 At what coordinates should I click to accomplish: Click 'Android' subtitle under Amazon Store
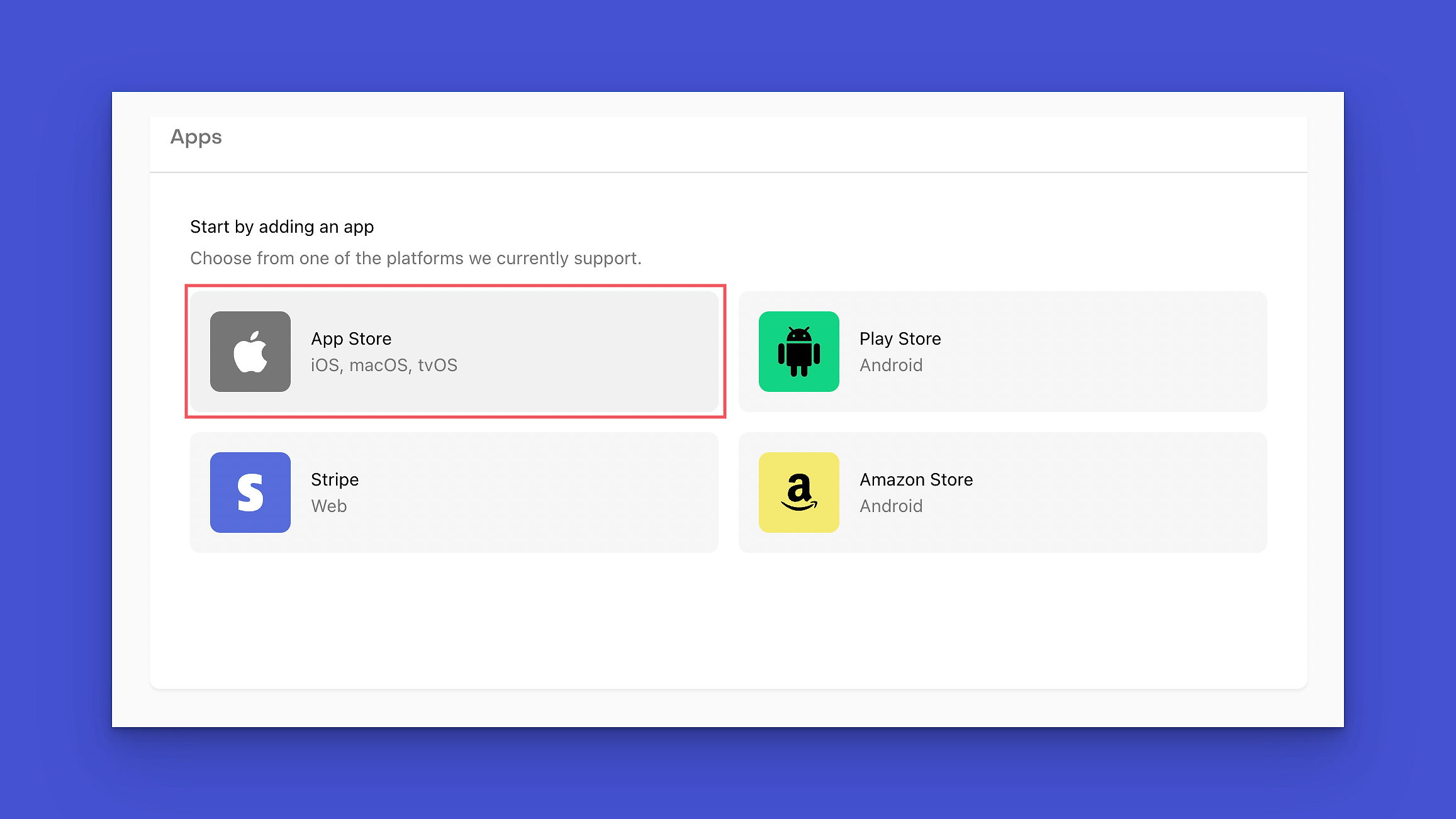[x=891, y=506]
